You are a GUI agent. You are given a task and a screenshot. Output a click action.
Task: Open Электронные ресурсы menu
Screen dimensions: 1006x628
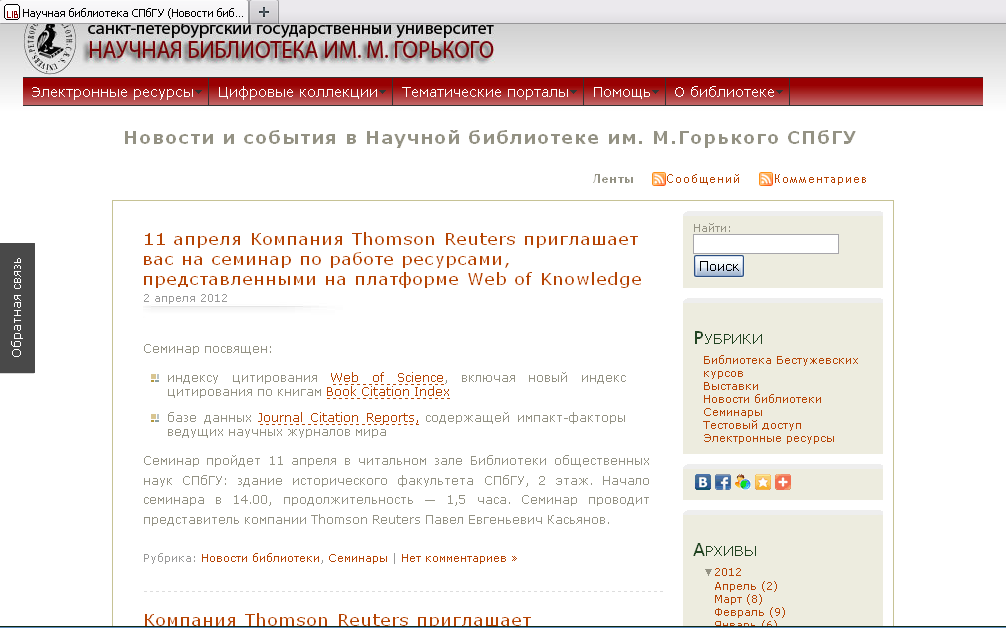click(x=116, y=92)
